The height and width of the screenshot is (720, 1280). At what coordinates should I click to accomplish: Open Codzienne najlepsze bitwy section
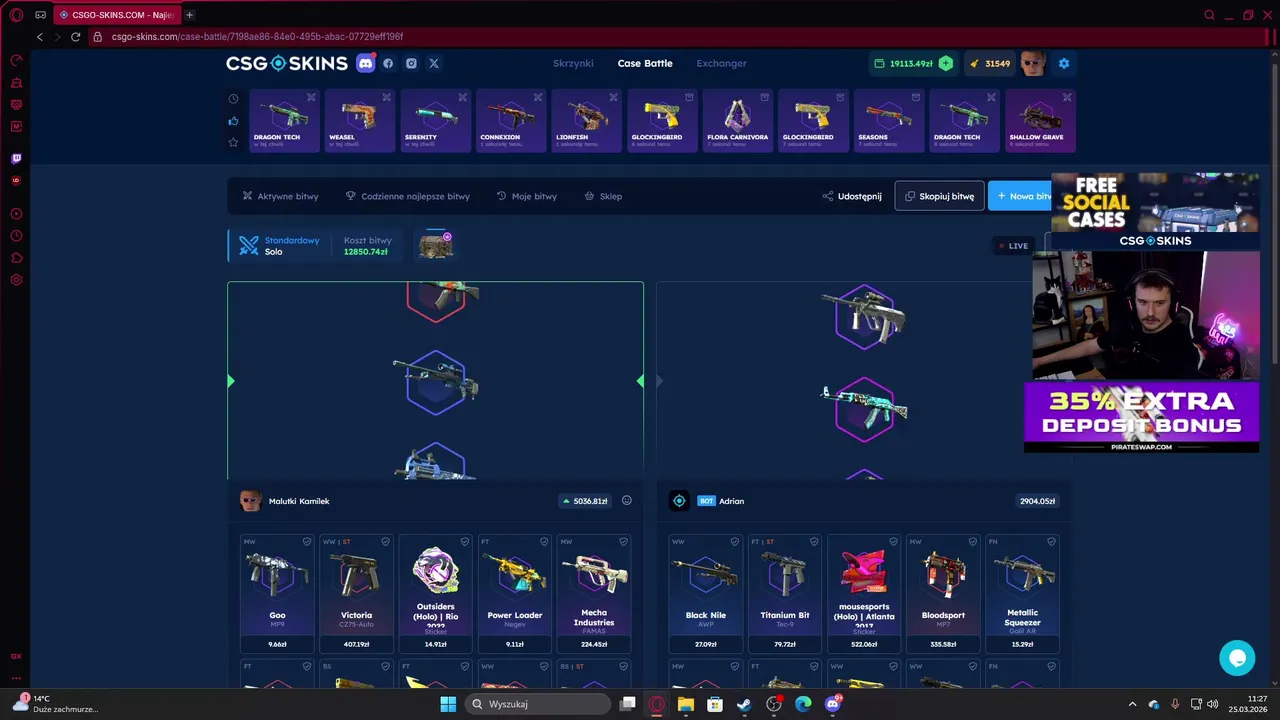407,196
